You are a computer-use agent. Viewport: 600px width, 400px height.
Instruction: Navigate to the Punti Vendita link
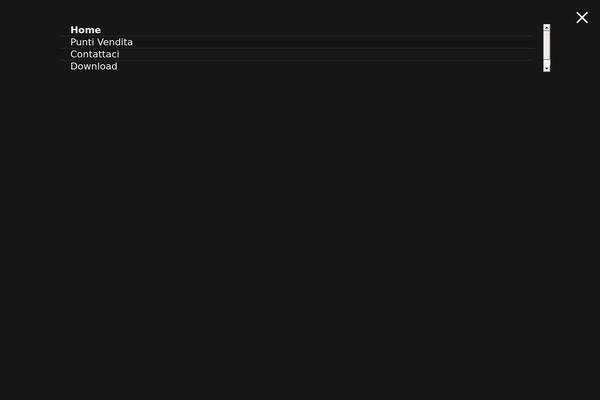click(101, 42)
